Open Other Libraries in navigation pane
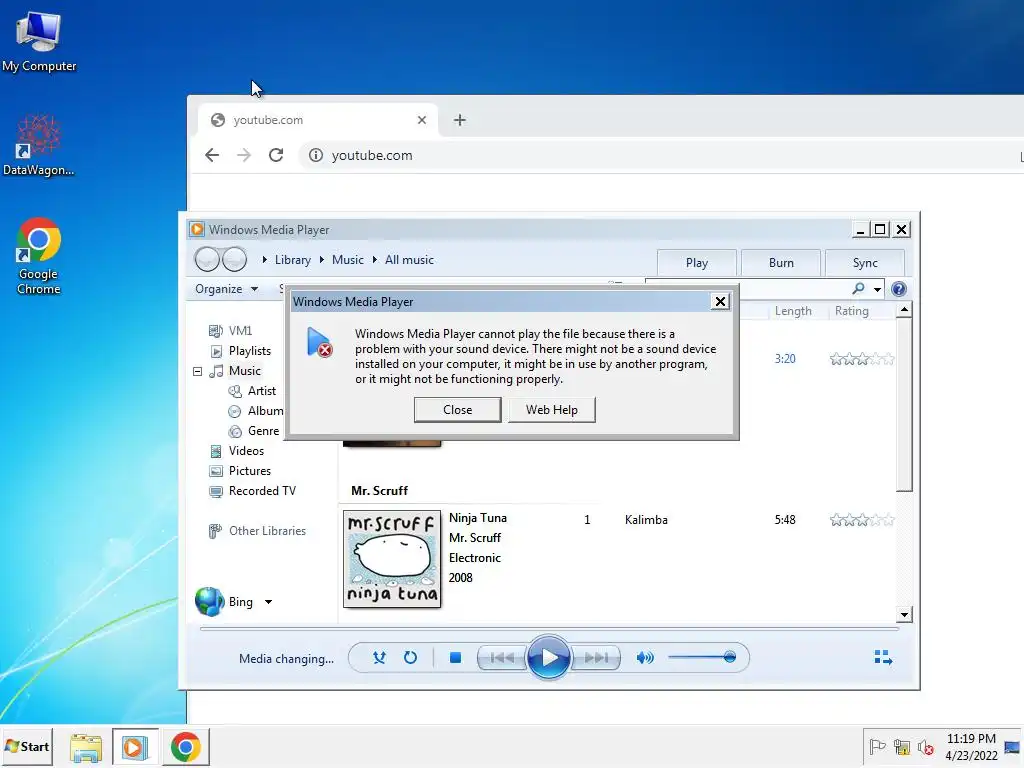 [x=267, y=531]
